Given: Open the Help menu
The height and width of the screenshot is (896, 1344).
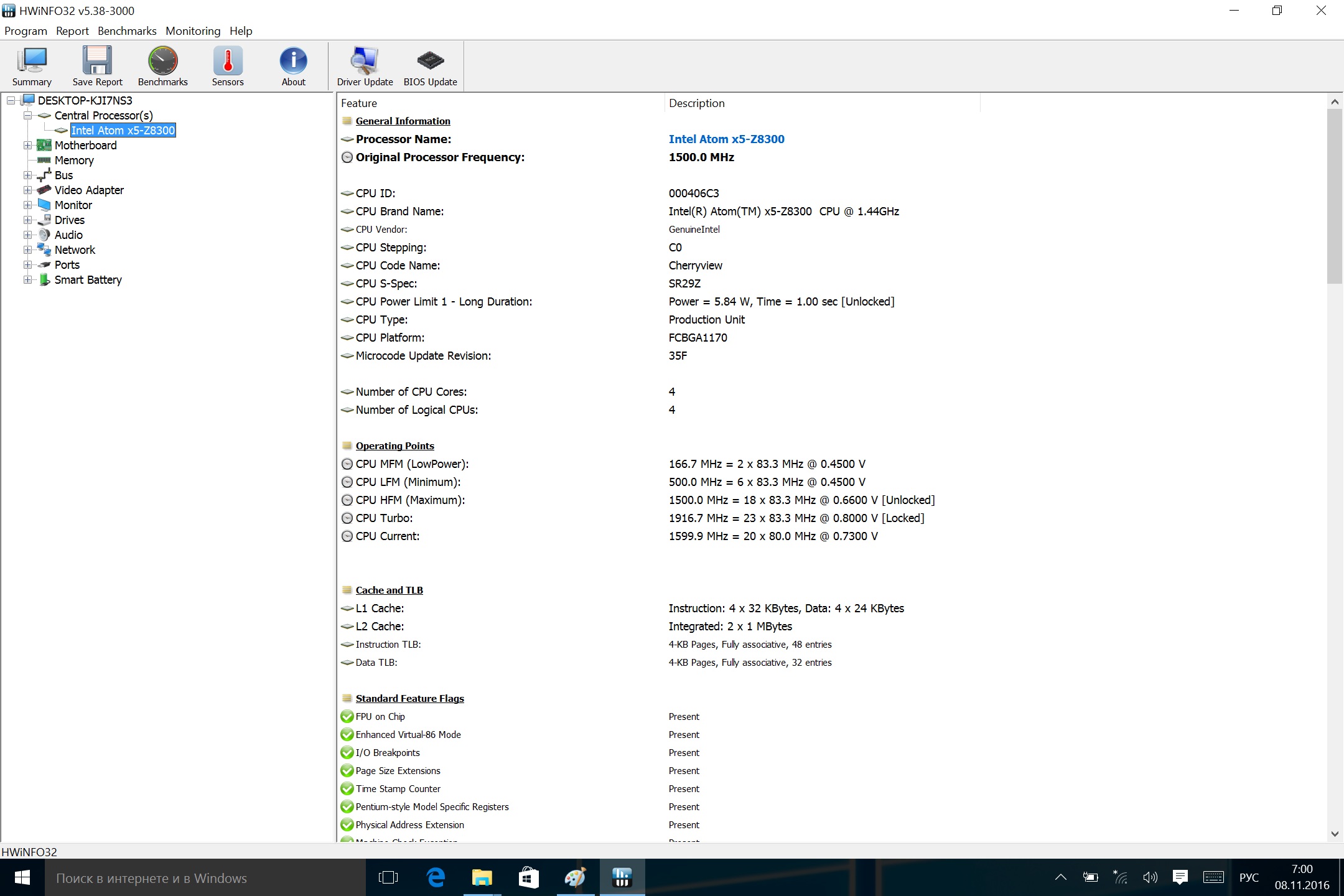Looking at the screenshot, I should (241, 30).
